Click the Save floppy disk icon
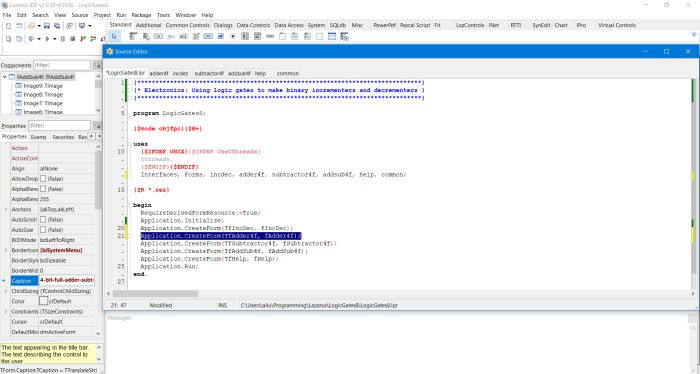 [x=46, y=26]
